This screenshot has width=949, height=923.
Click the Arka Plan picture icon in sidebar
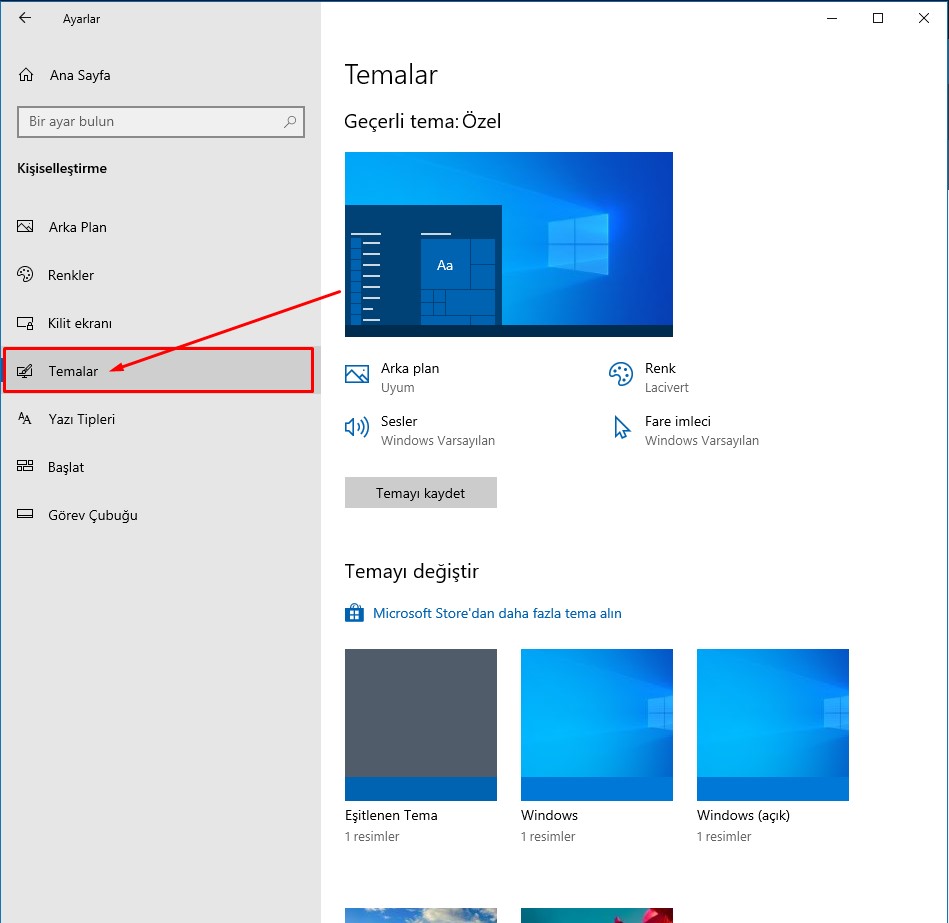[25, 226]
